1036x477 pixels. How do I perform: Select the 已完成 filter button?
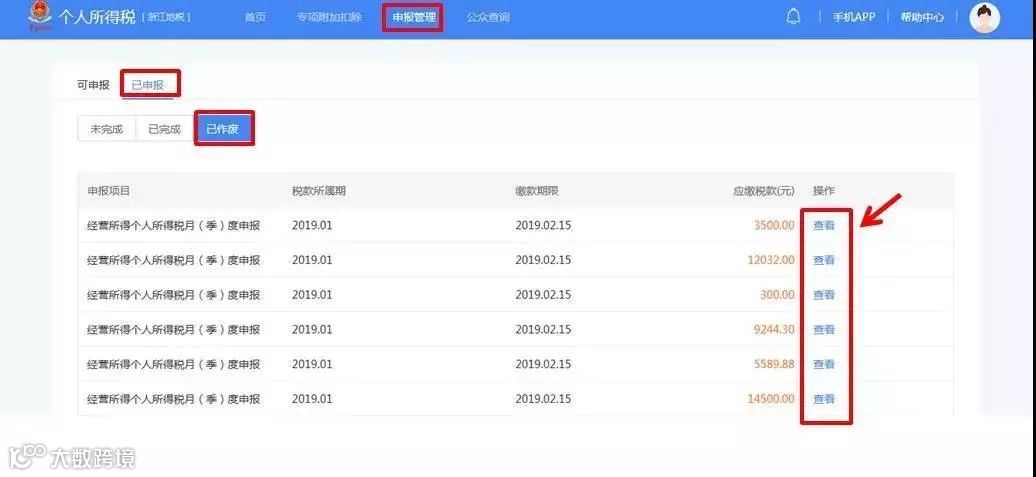tap(164, 129)
